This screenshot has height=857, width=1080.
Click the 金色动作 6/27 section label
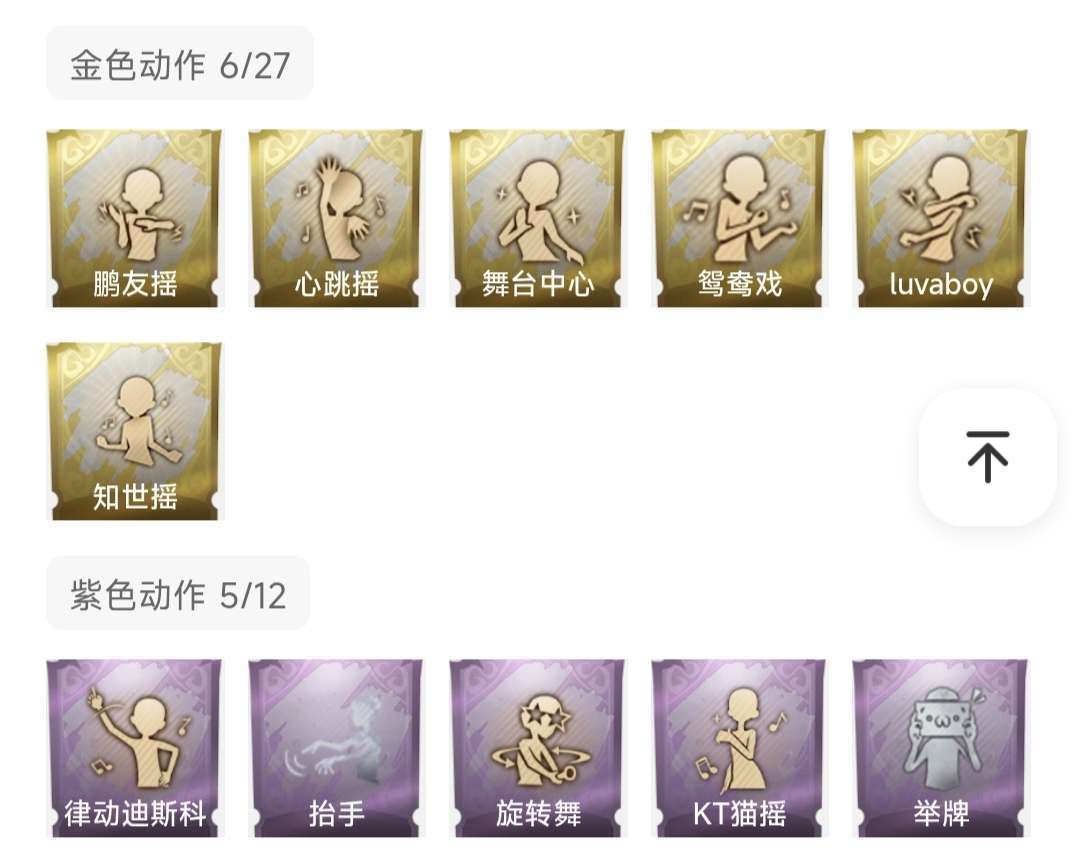click(180, 64)
